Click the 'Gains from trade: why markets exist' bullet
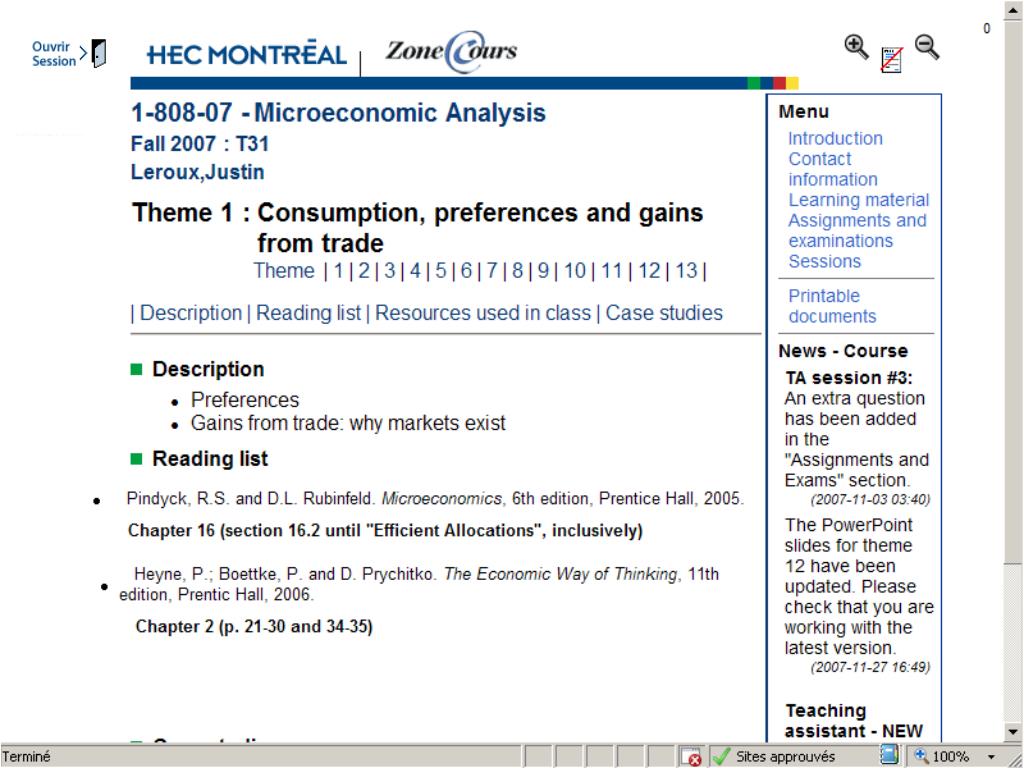The width and height of the screenshot is (1024, 768). pyautogui.click(x=348, y=423)
